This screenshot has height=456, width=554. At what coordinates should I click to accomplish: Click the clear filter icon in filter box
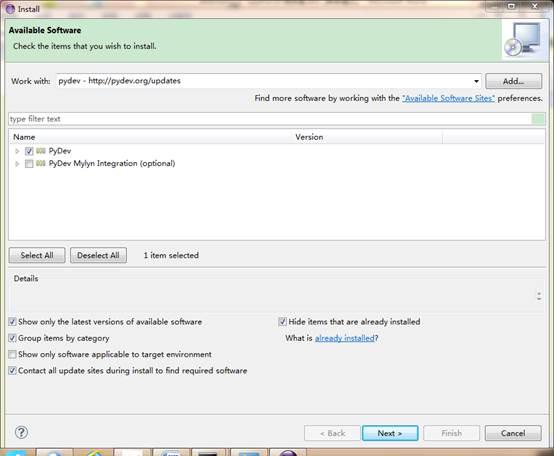538,119
